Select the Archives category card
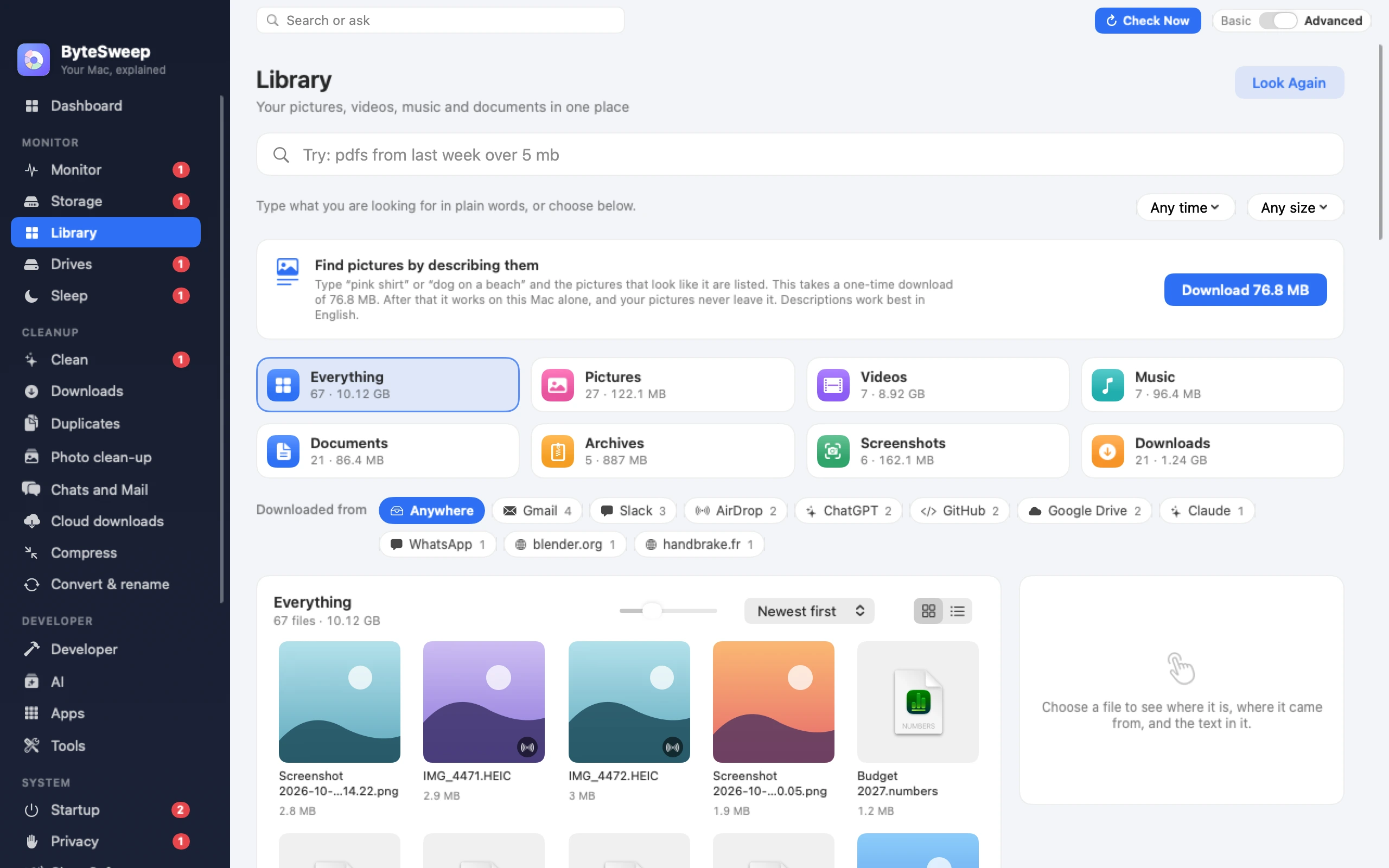The image size is (1389, 868). point(663,451)
